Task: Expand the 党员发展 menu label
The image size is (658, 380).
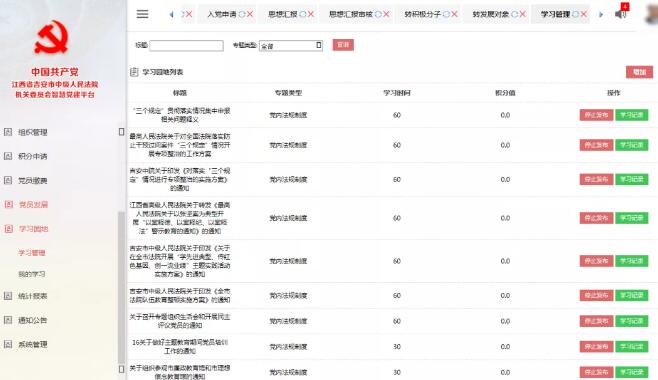Action: (33, 205)
